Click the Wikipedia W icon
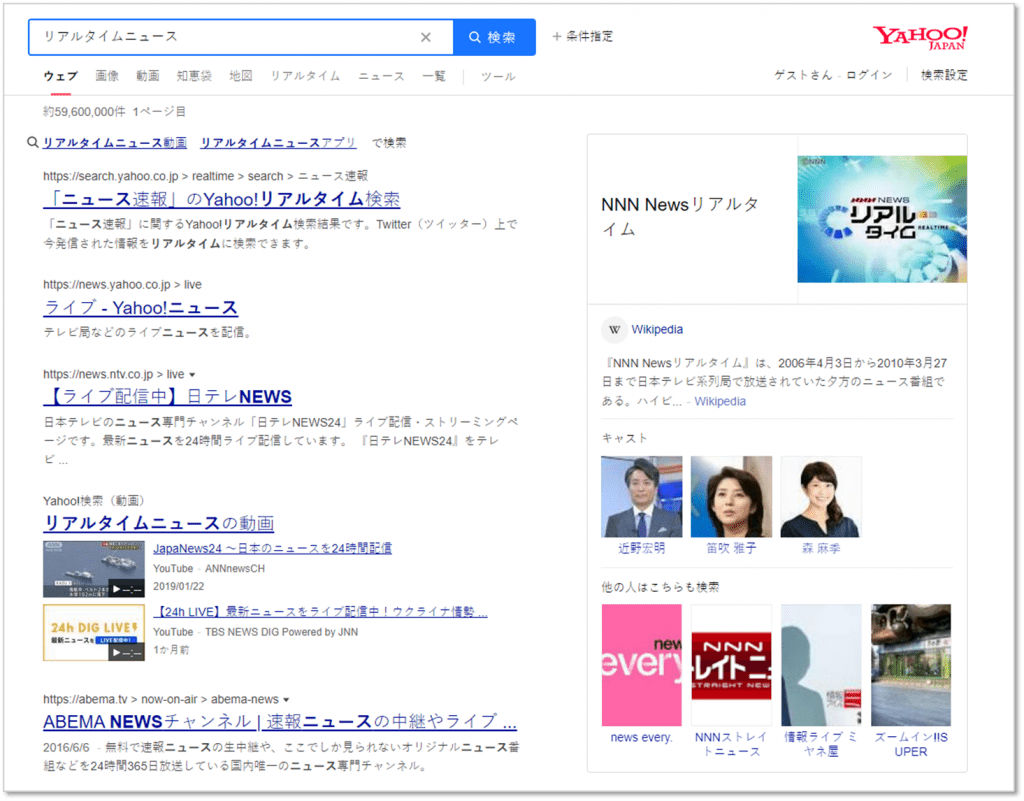Screen dimensions: 1024x801 pos(614,330)
